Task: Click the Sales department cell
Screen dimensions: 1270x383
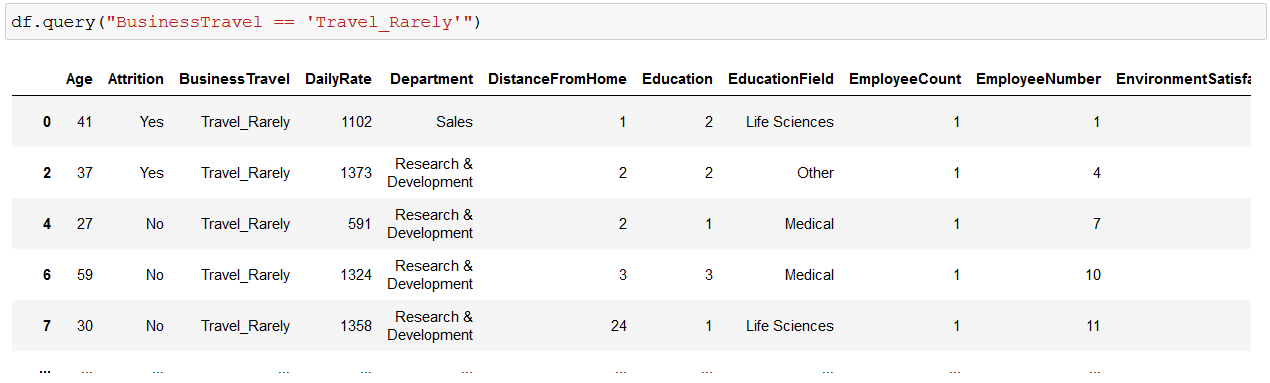Action: [455, 122]
